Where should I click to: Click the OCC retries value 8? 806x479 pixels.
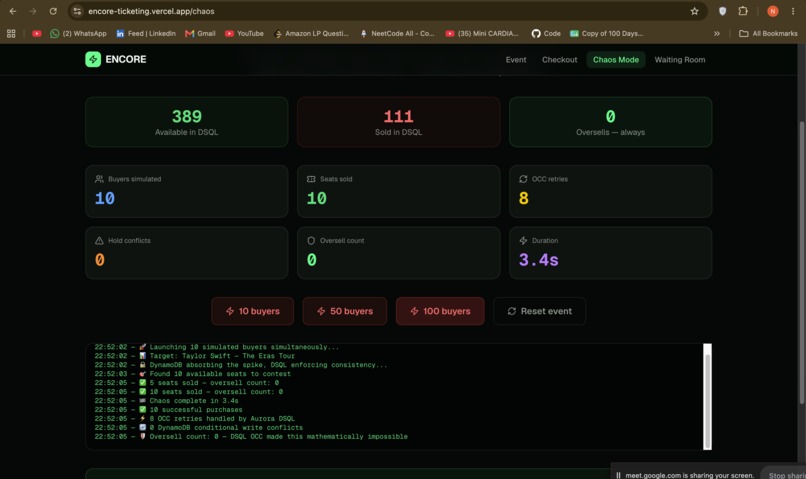point(523,198)
